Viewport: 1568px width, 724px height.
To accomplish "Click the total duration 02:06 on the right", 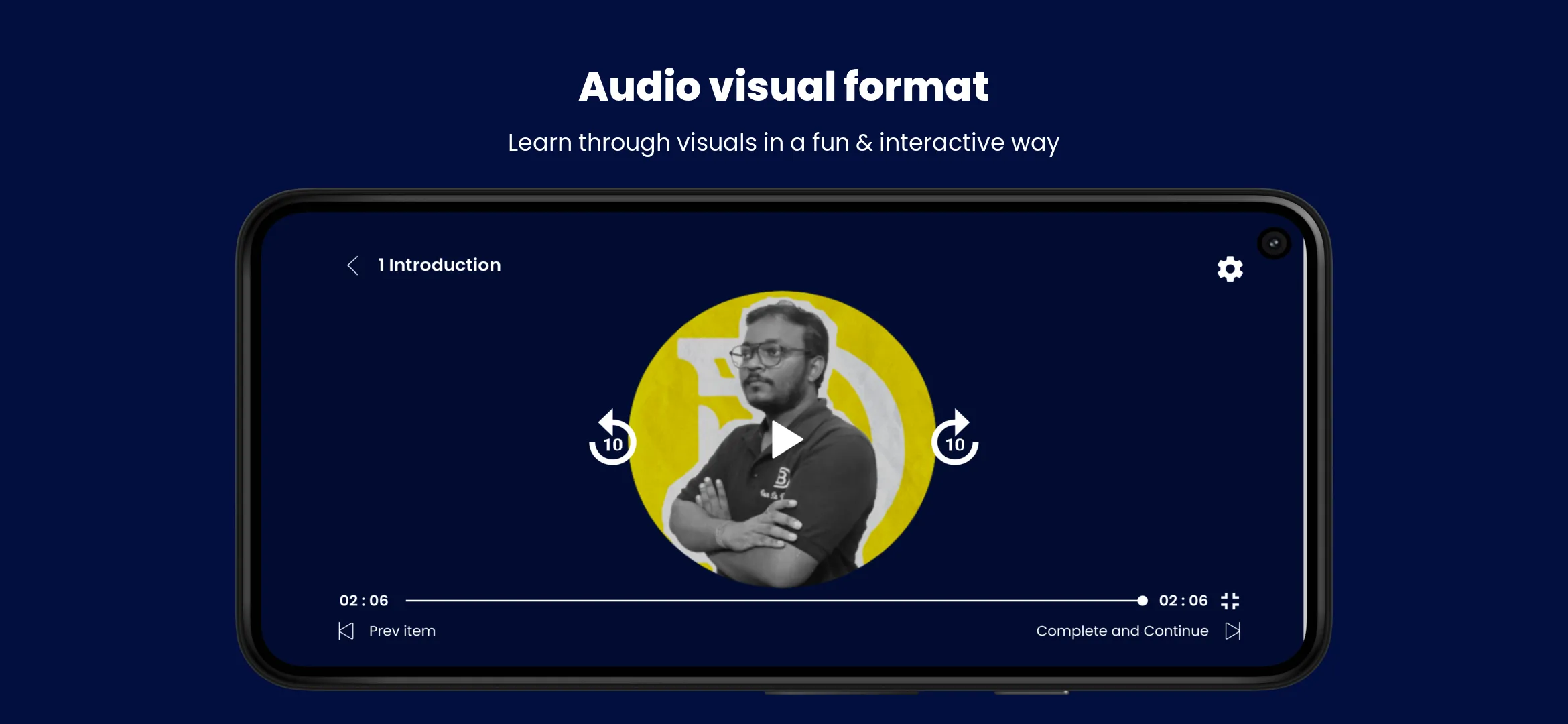I will coord(1183,601).
